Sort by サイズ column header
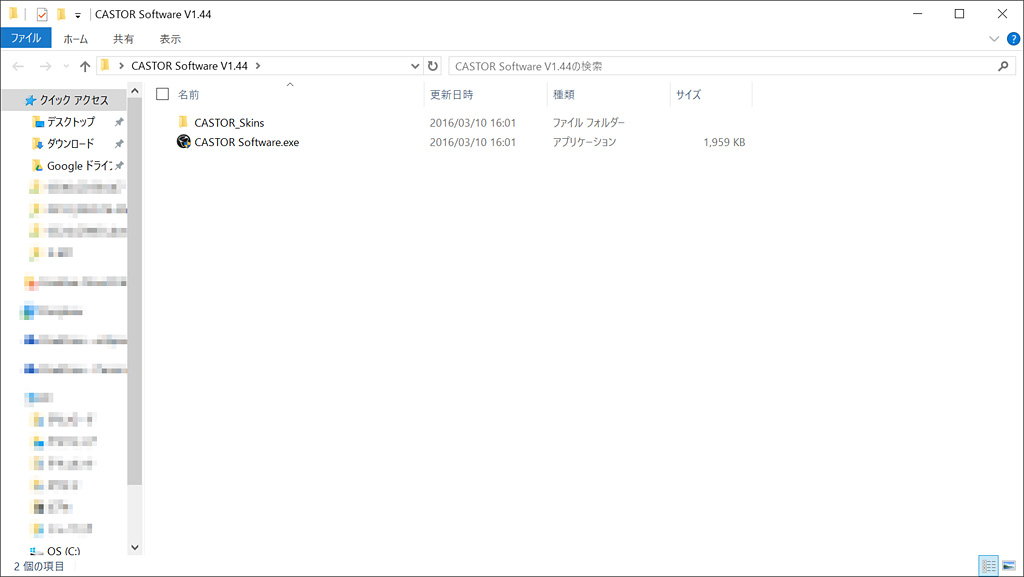Screen dimensions: 1024x577 pyautogui.click(x=688, y=94)
